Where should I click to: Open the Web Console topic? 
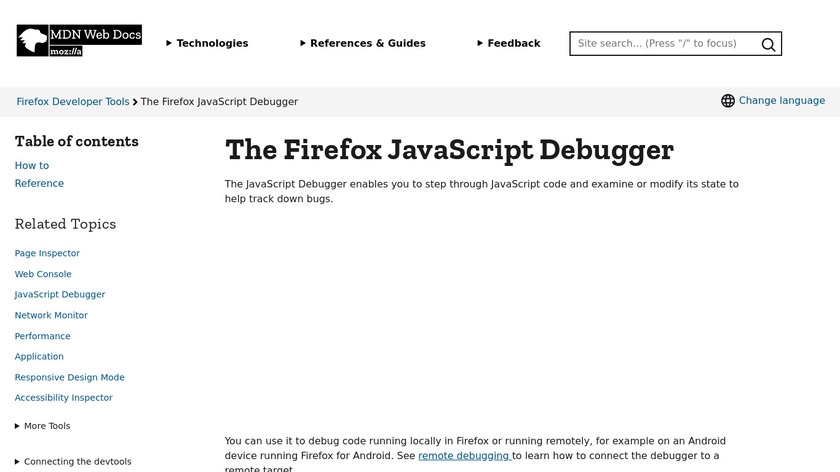tap(43, 274)
